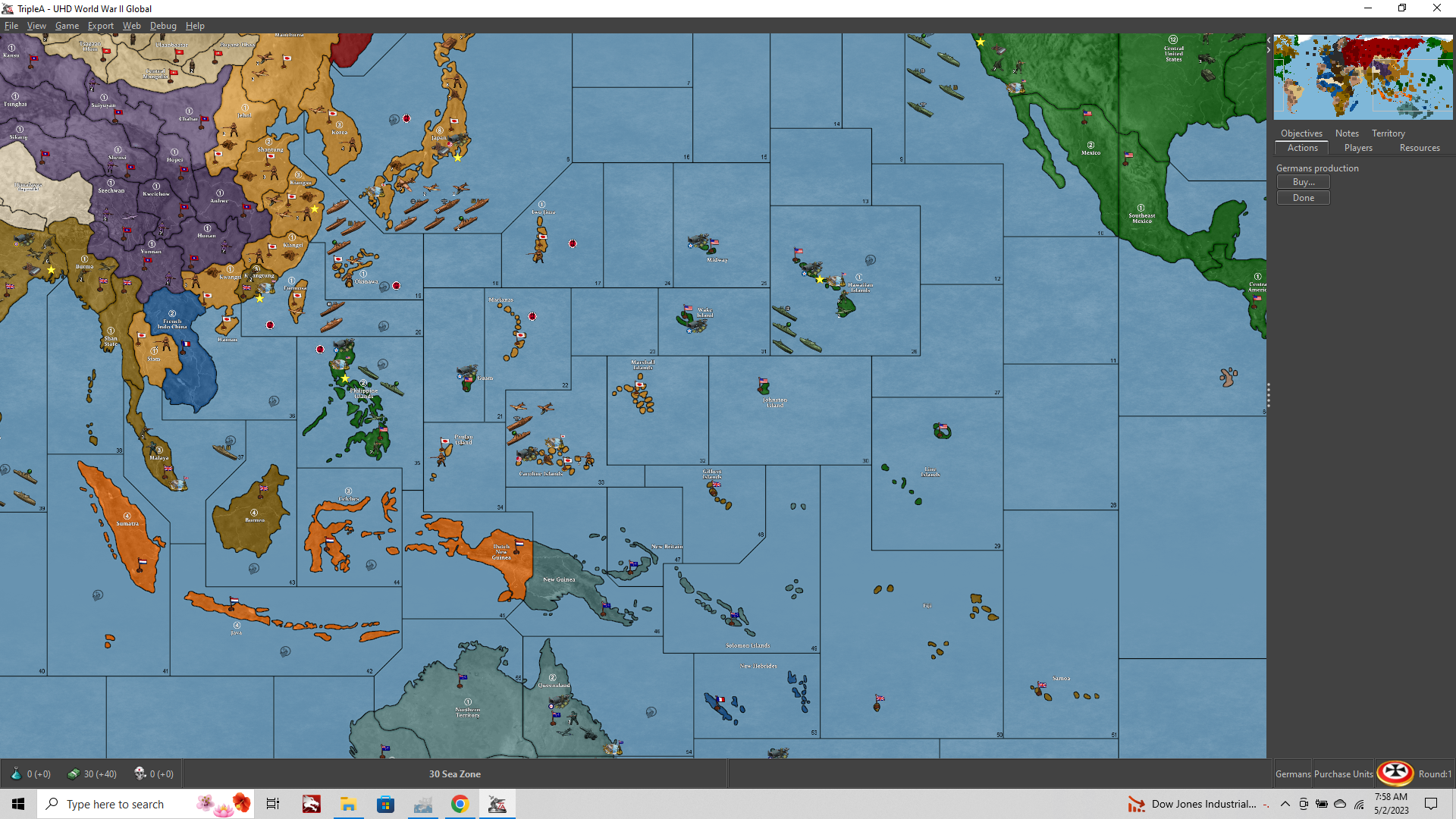1456x819 pixels.
Task: Click the TripleA soldier taskbar icon
Action: [x=497, y=804]
